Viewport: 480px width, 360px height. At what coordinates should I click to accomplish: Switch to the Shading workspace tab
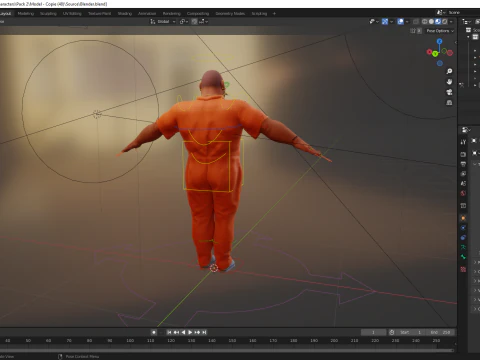click(x=125, y=13)
